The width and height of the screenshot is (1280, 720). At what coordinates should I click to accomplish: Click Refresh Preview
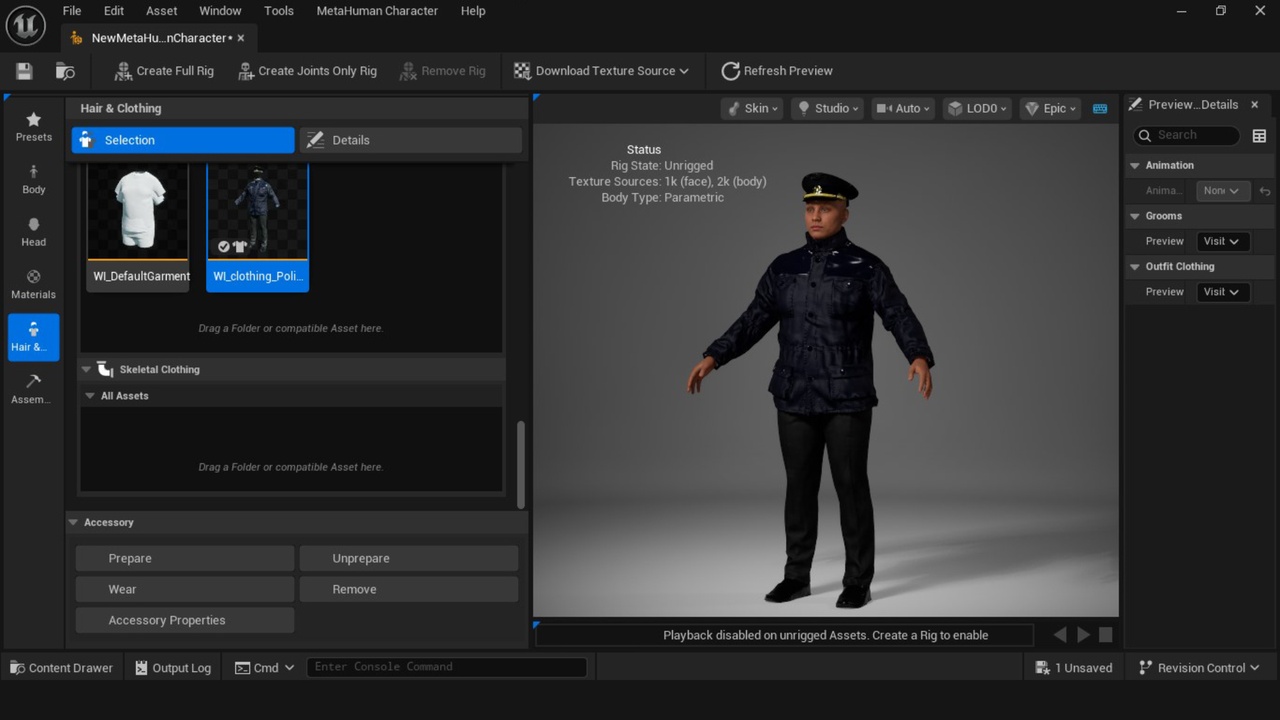pyautogui.click(x=777, y=71)
